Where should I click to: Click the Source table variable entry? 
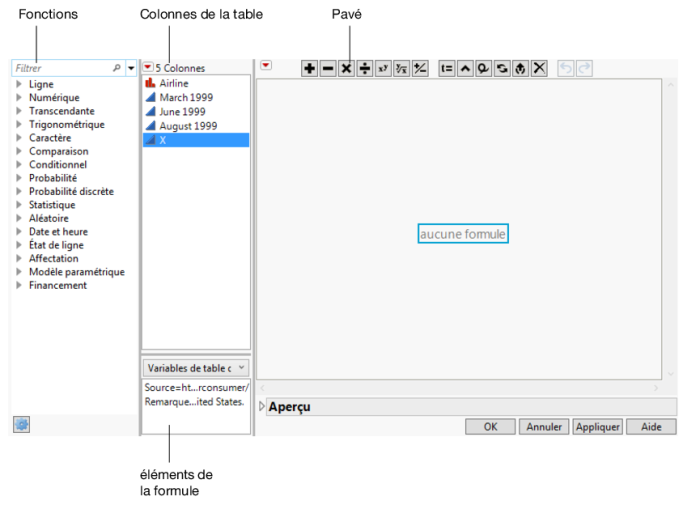point(196,388)
